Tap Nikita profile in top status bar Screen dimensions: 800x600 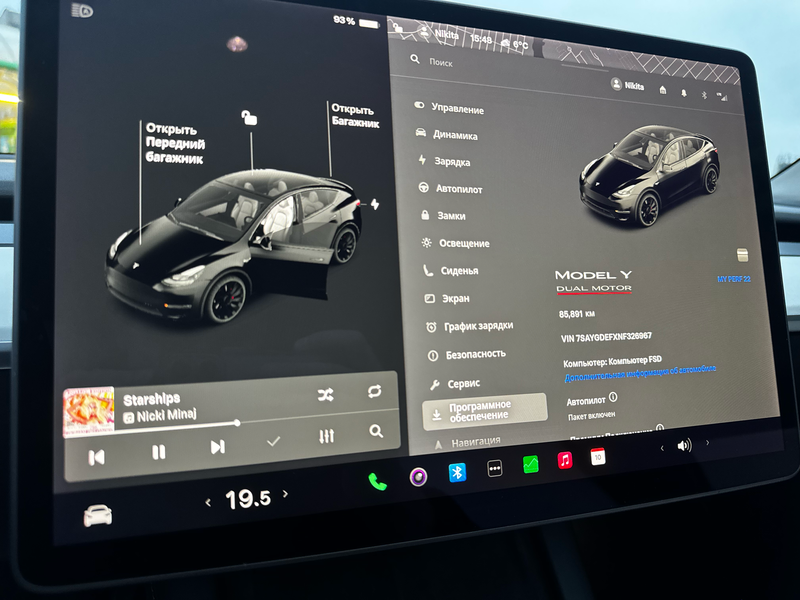point(440,33)
